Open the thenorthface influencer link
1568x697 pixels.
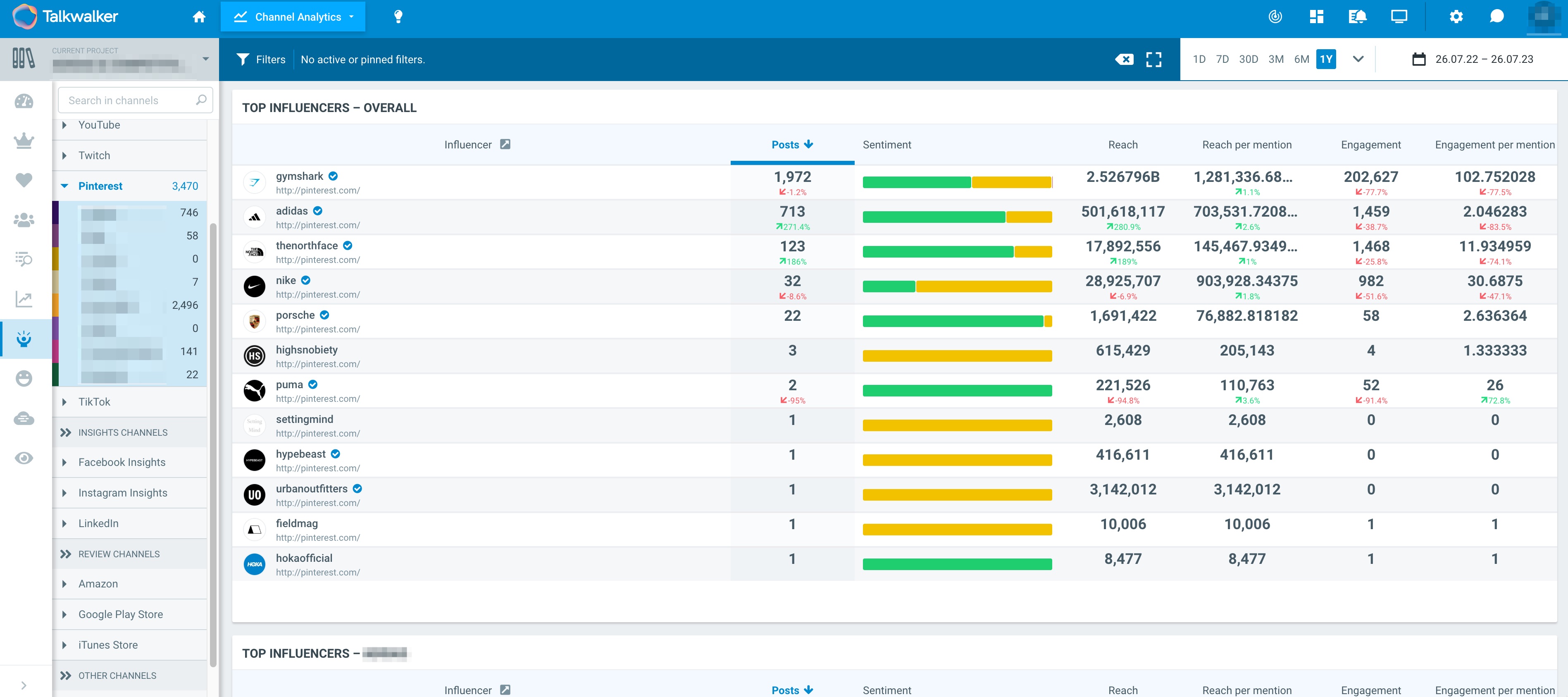pos(306,245)
